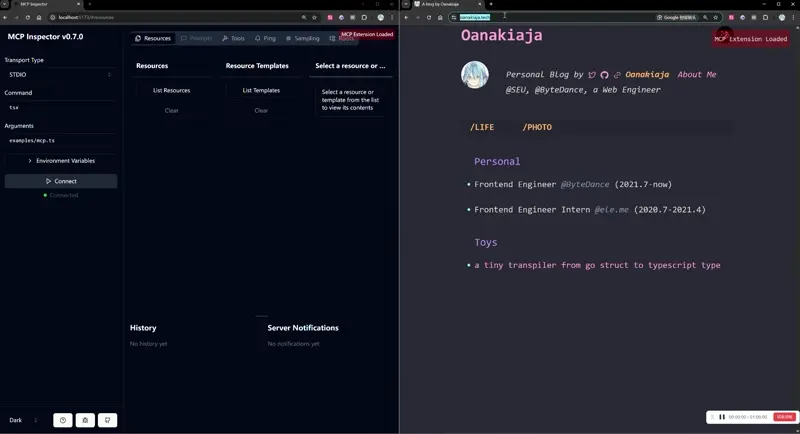Open the Transport Type STDIO dropdown

point(60,74)
